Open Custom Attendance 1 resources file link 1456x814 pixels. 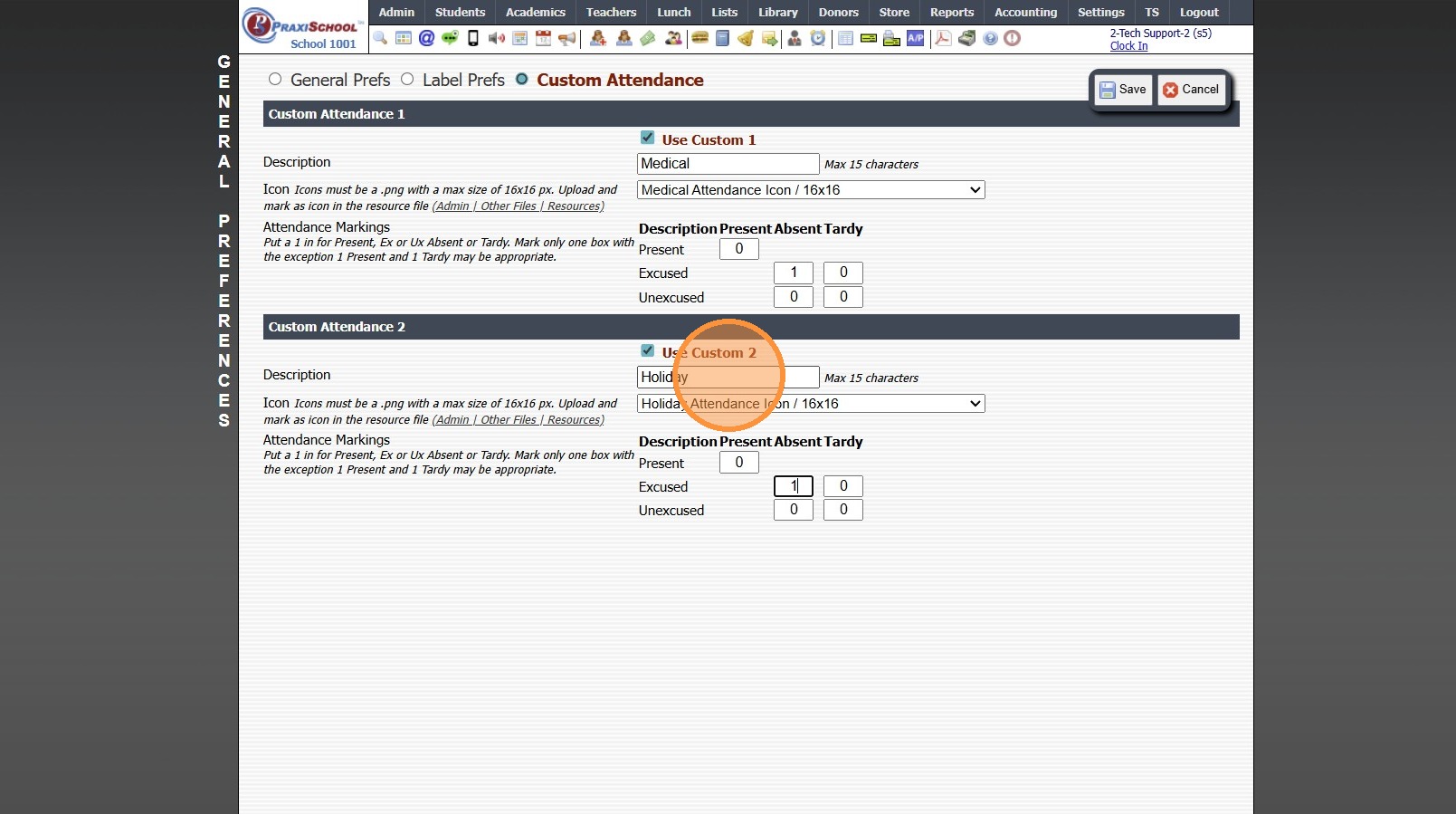coord(519,206)
